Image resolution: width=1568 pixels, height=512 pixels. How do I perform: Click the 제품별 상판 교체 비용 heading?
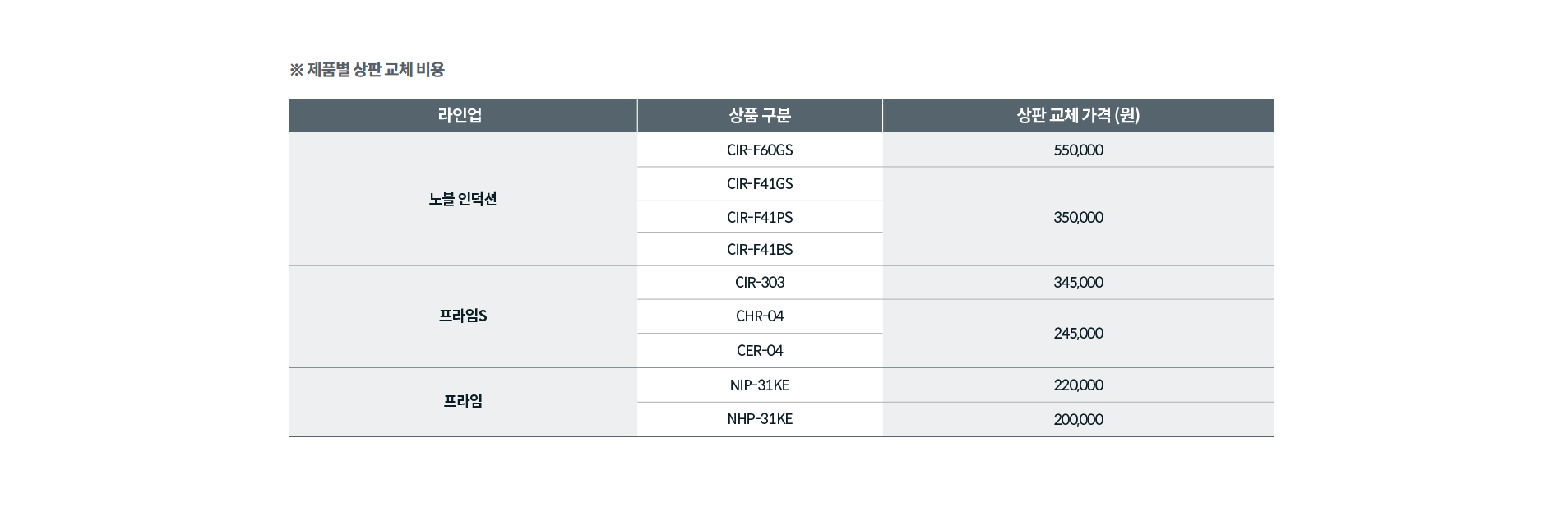coord(367,70)
